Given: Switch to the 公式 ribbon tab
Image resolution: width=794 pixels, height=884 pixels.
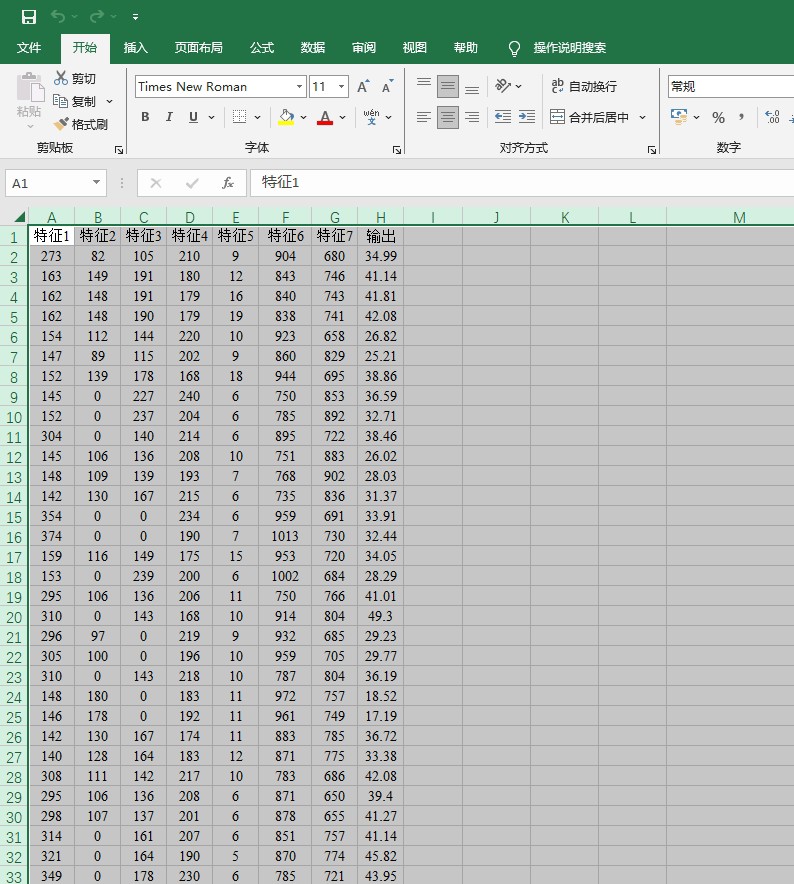Looking at the screenshot, I should coord(262,48).
